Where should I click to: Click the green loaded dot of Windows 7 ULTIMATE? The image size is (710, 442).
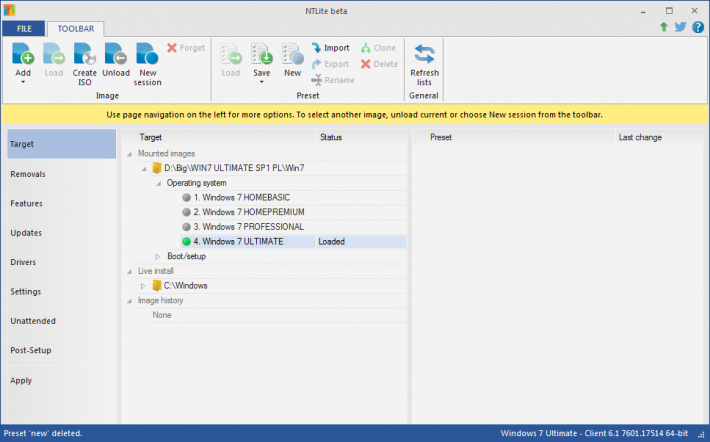[x=186, y=242]
